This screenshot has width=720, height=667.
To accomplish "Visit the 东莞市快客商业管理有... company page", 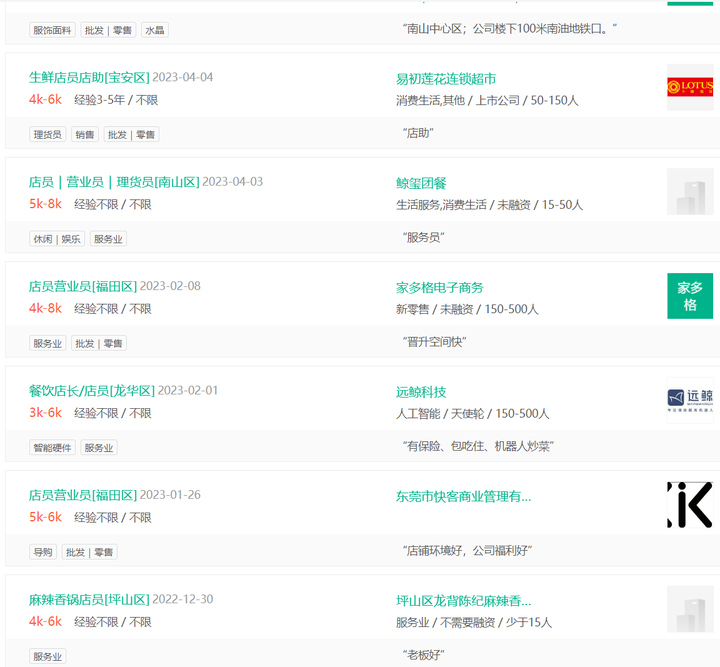I will click(463, 497).
